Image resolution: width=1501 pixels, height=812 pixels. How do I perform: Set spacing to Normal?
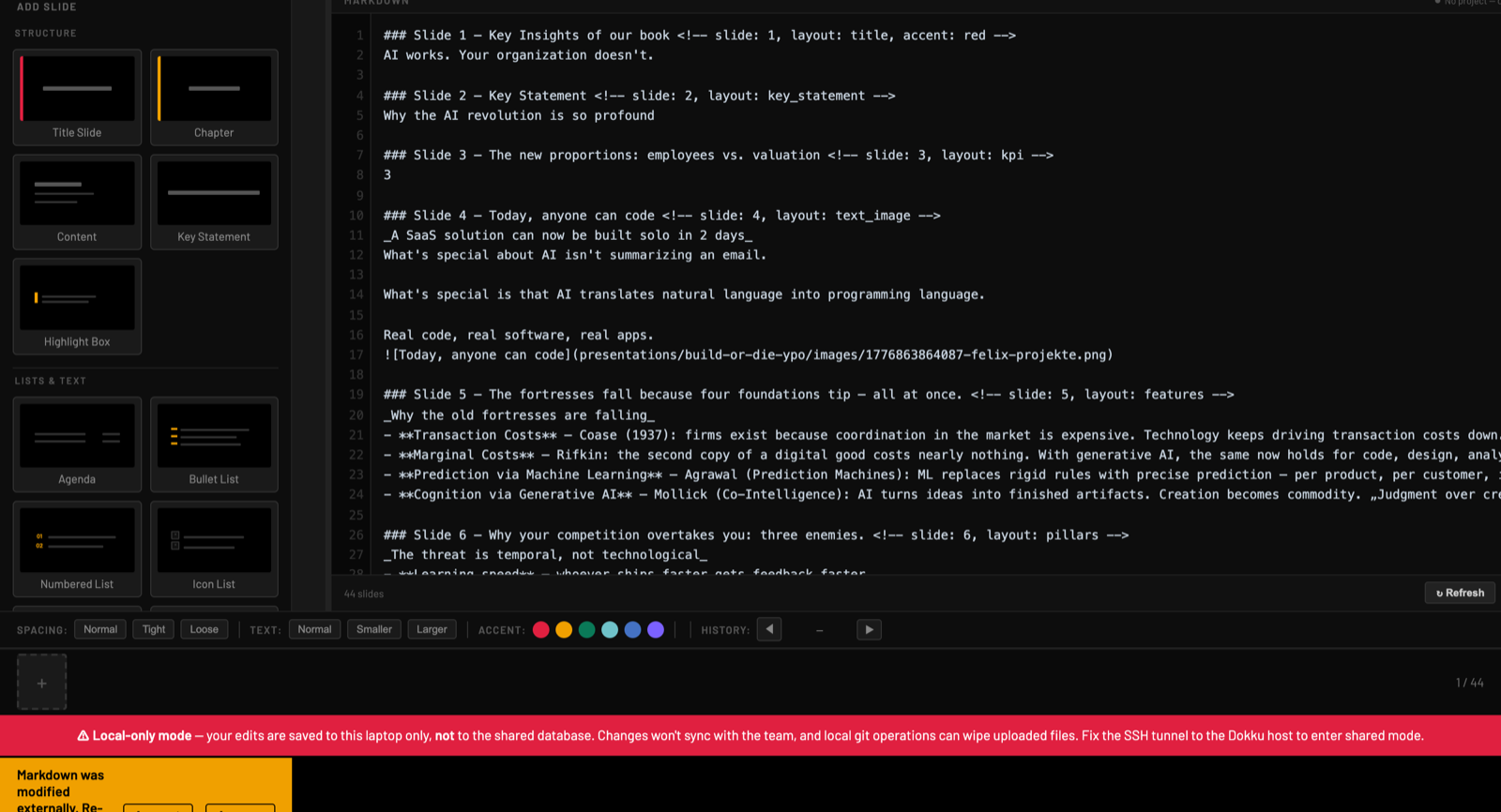(x=100, y=629)
